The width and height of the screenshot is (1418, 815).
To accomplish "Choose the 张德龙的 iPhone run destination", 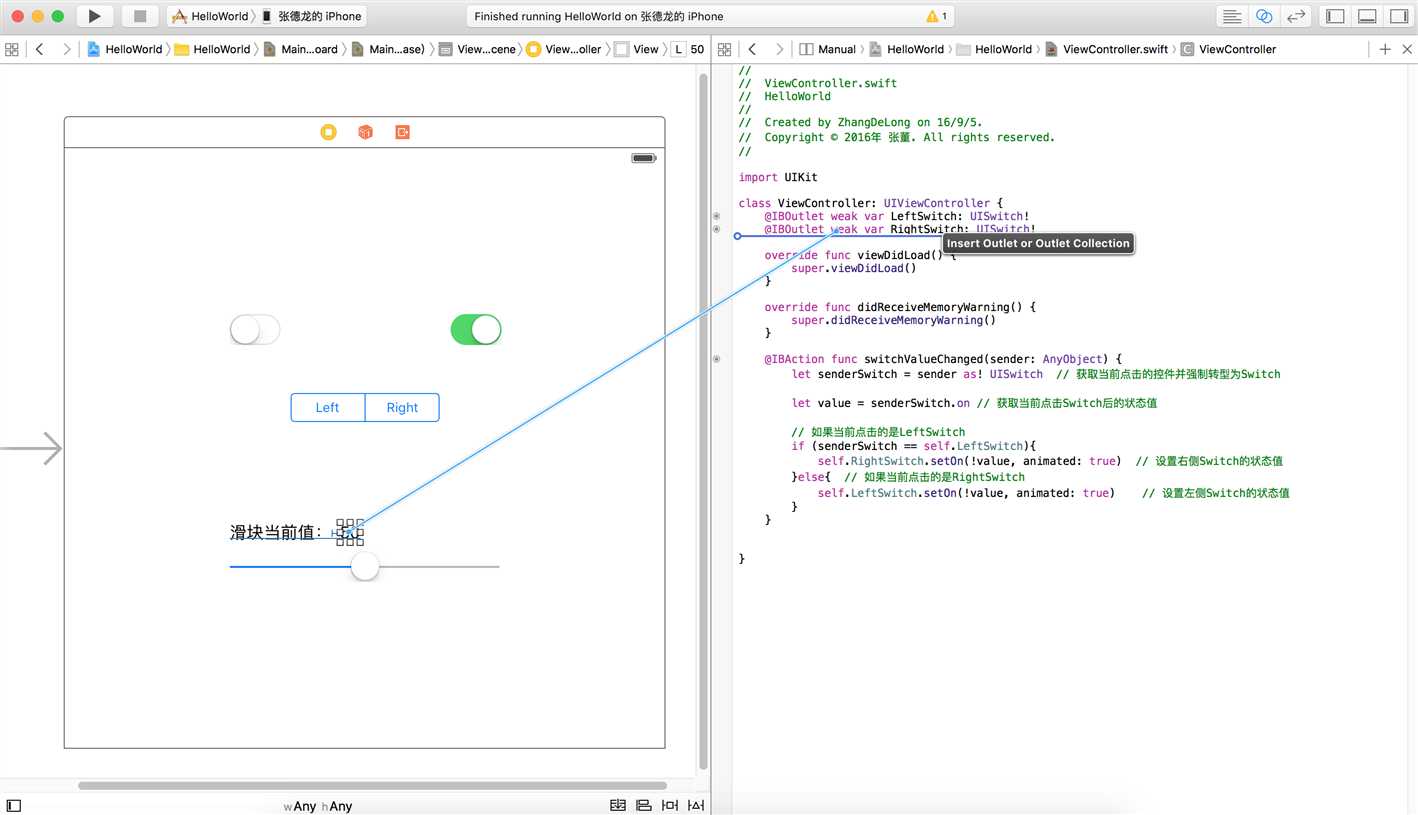I will [311, 16].
